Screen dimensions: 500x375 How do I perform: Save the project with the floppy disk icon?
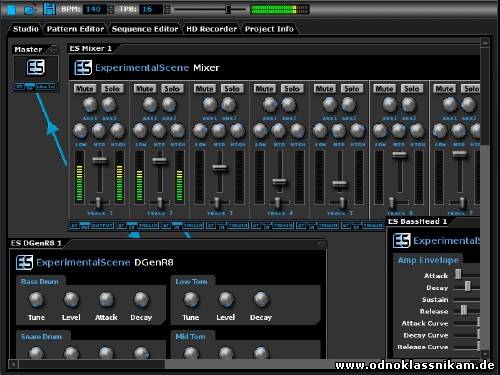coord(49,9)
